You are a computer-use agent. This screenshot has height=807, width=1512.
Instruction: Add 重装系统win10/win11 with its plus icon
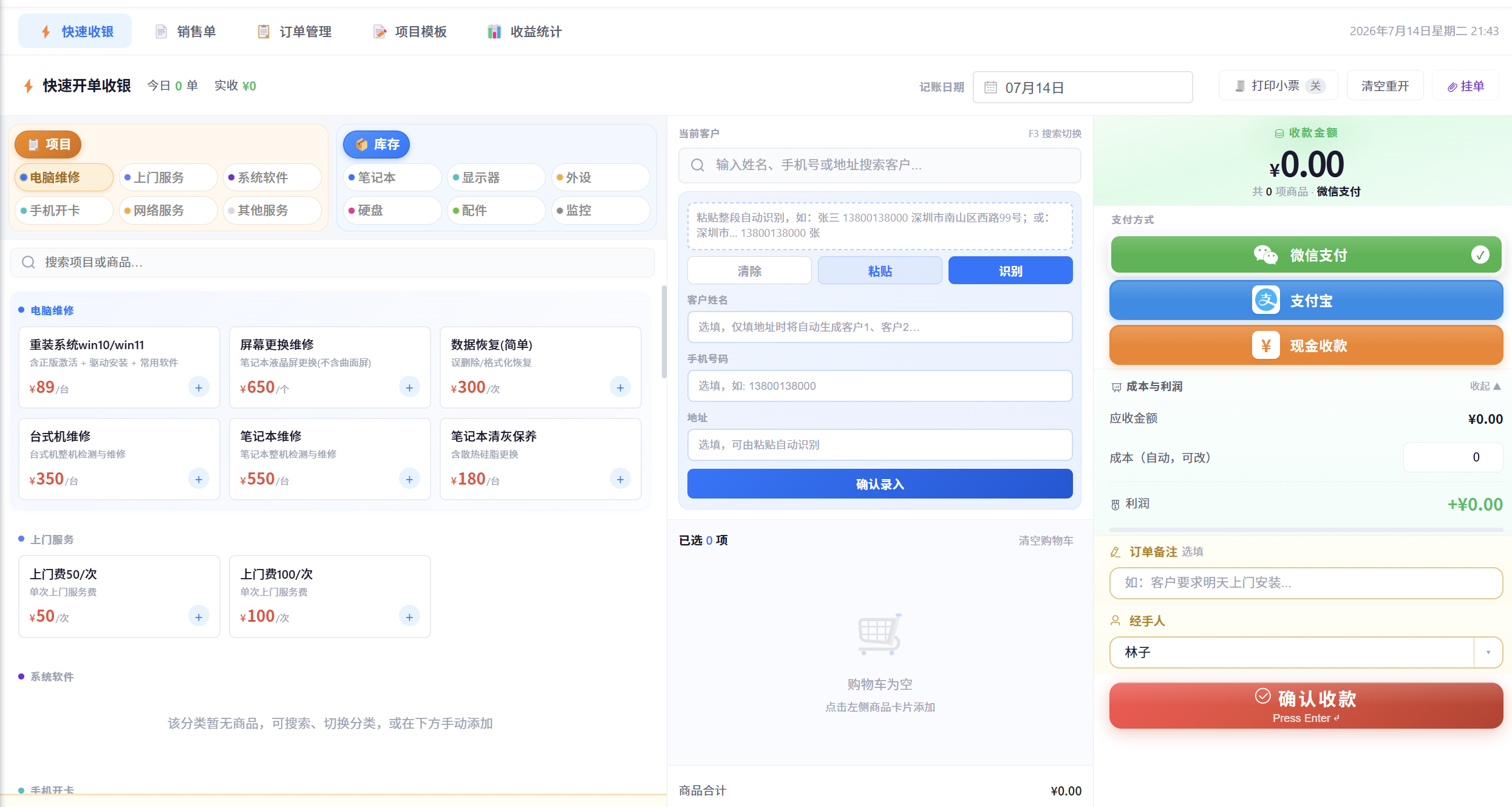[199, 387]
